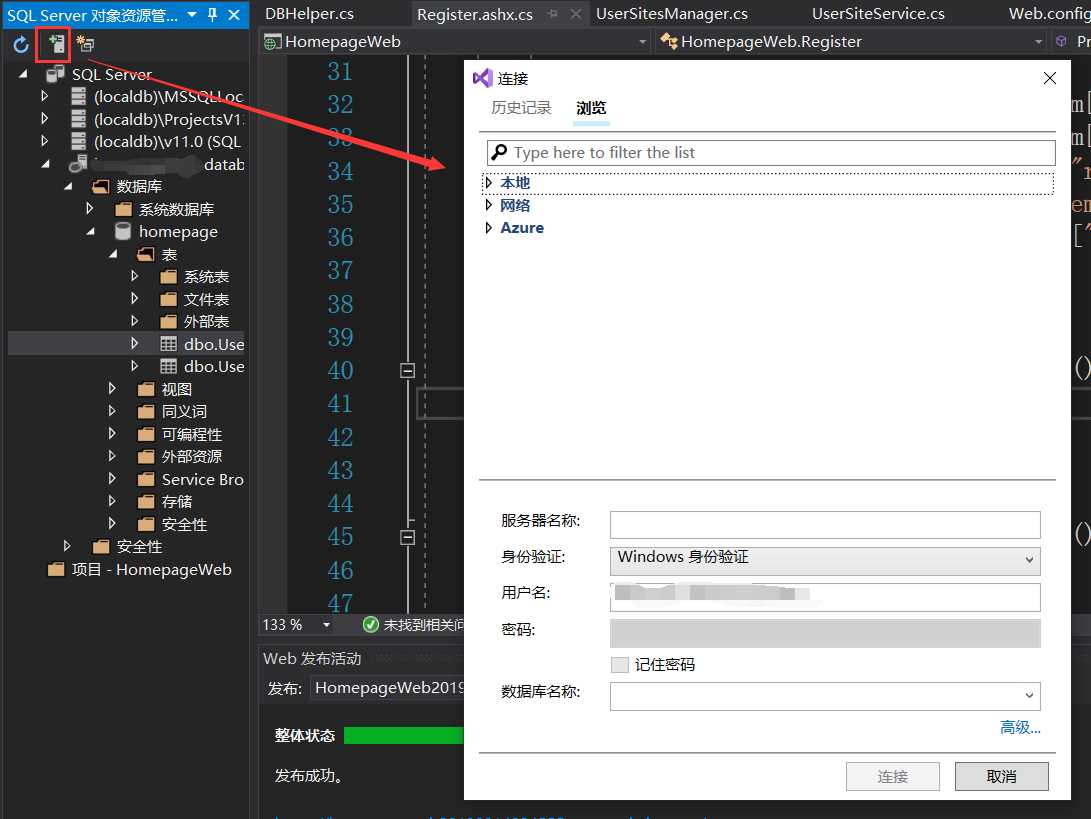Screen dimensions: 1091x819
Task: Collapse the 数据库 folder node
Action: click(x=67, y=186)
